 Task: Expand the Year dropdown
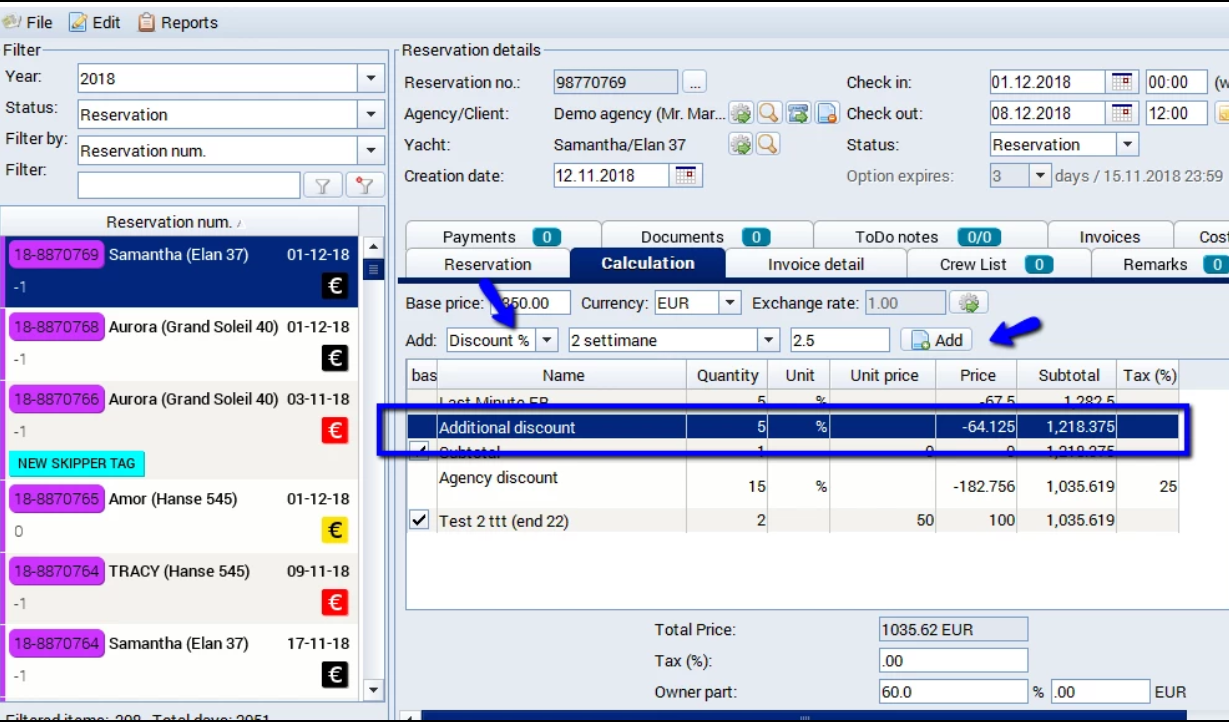pyautogui.click(x=371, y=78)
